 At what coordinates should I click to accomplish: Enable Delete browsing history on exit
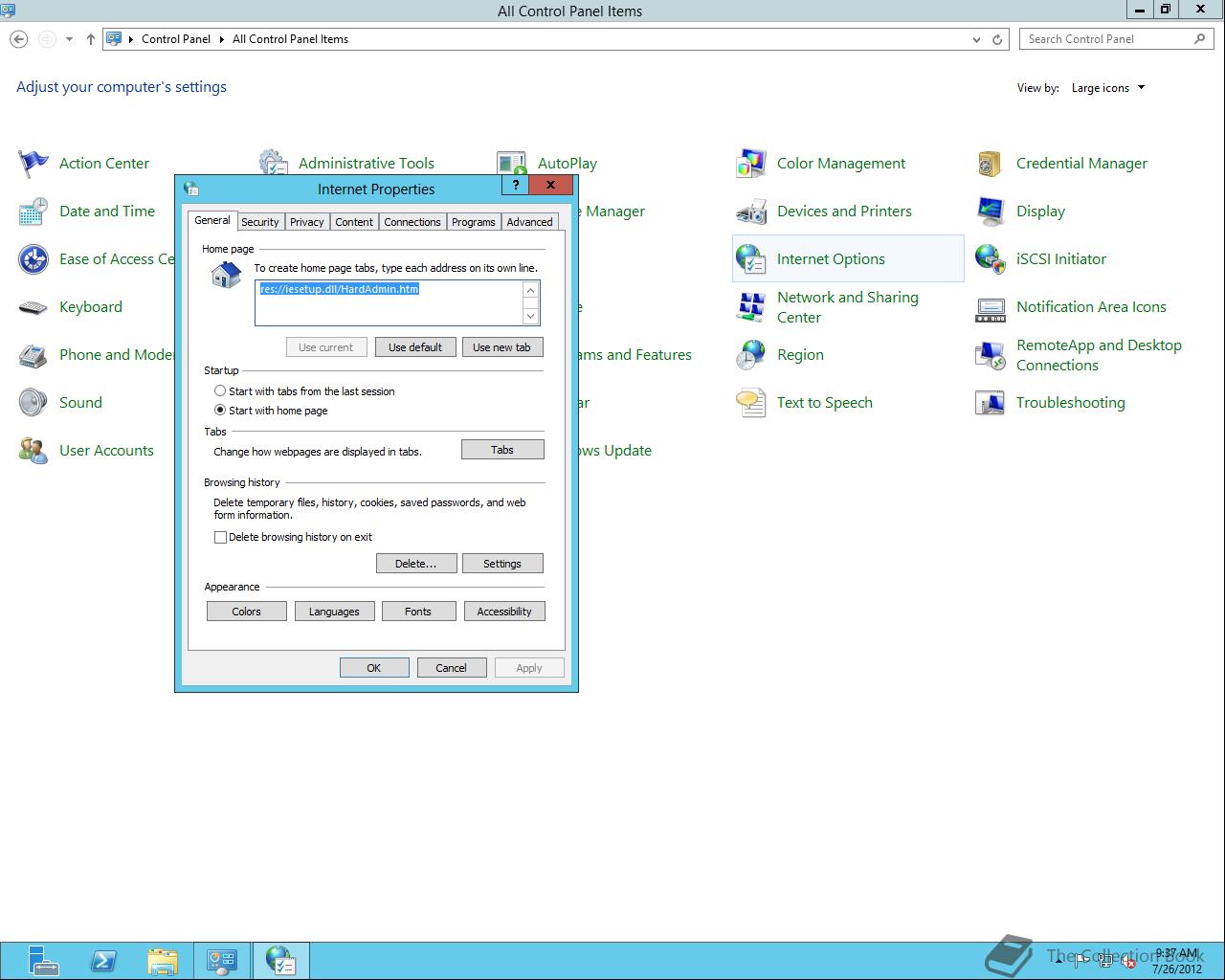[220, 537]
